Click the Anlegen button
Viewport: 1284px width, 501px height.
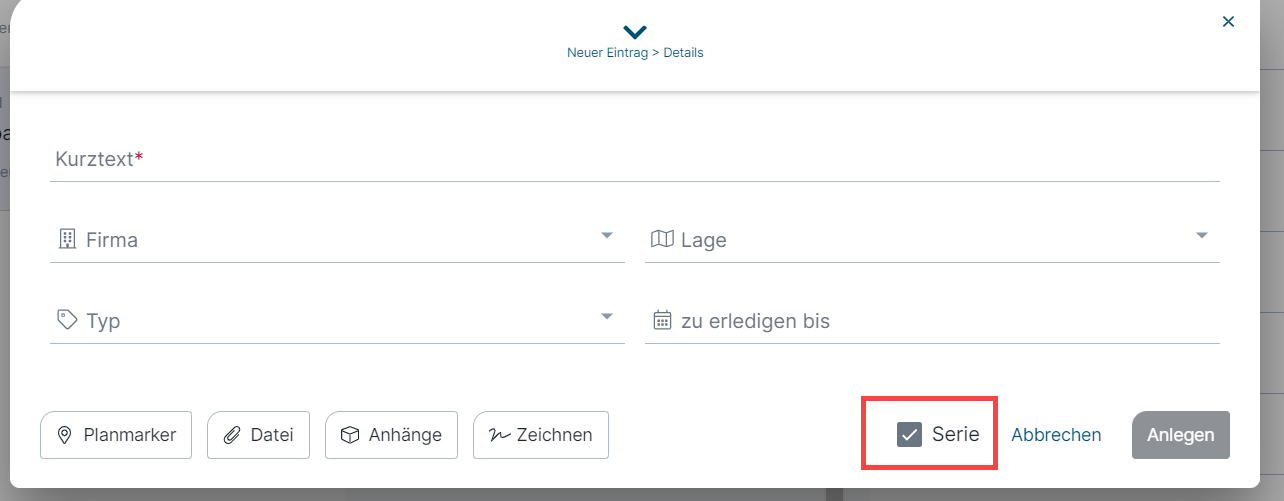tap(1181, 435)
